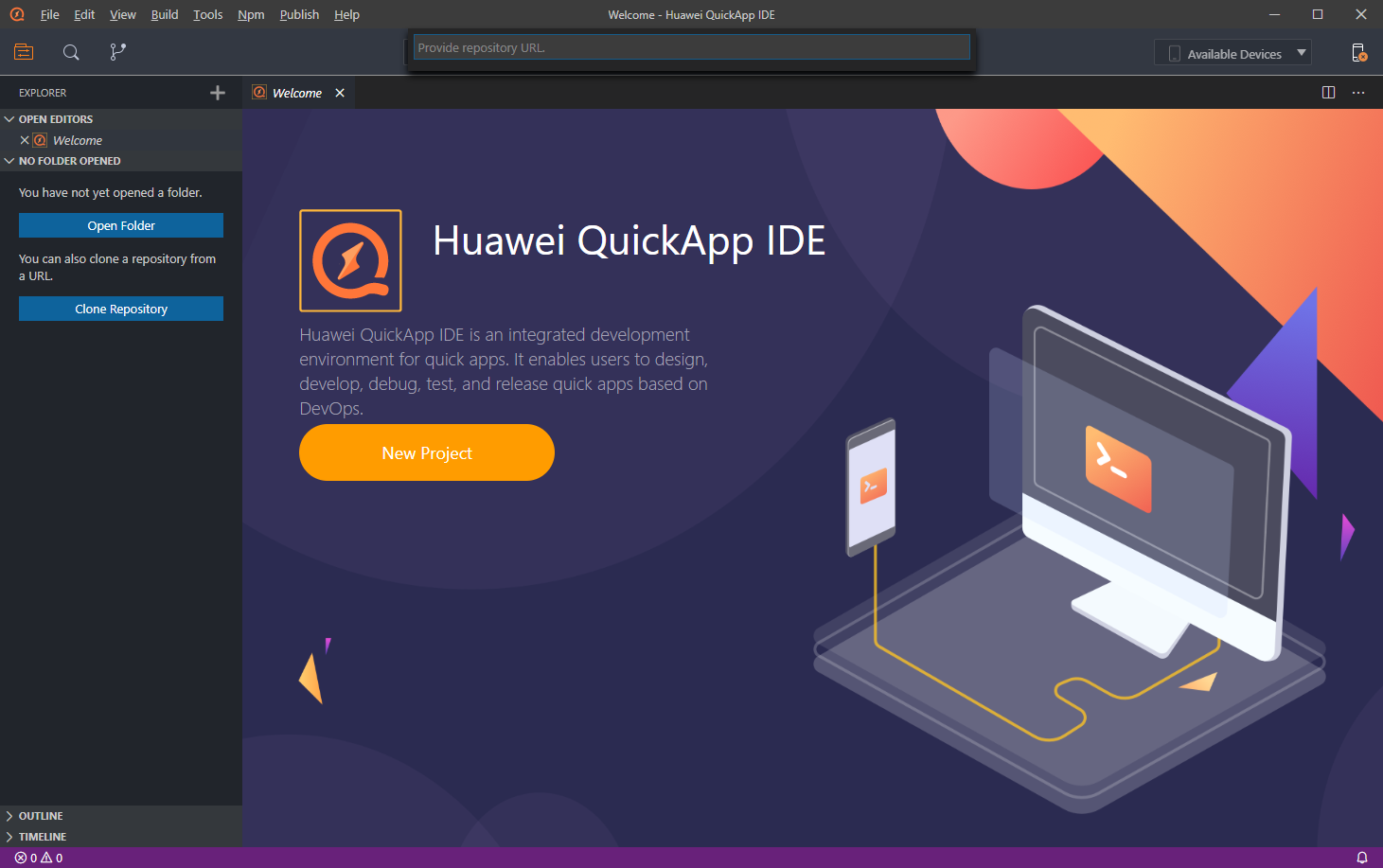This screenshot has height=868, width=1383.
Task: Open the Publish menu
Action: pos(299,14)
